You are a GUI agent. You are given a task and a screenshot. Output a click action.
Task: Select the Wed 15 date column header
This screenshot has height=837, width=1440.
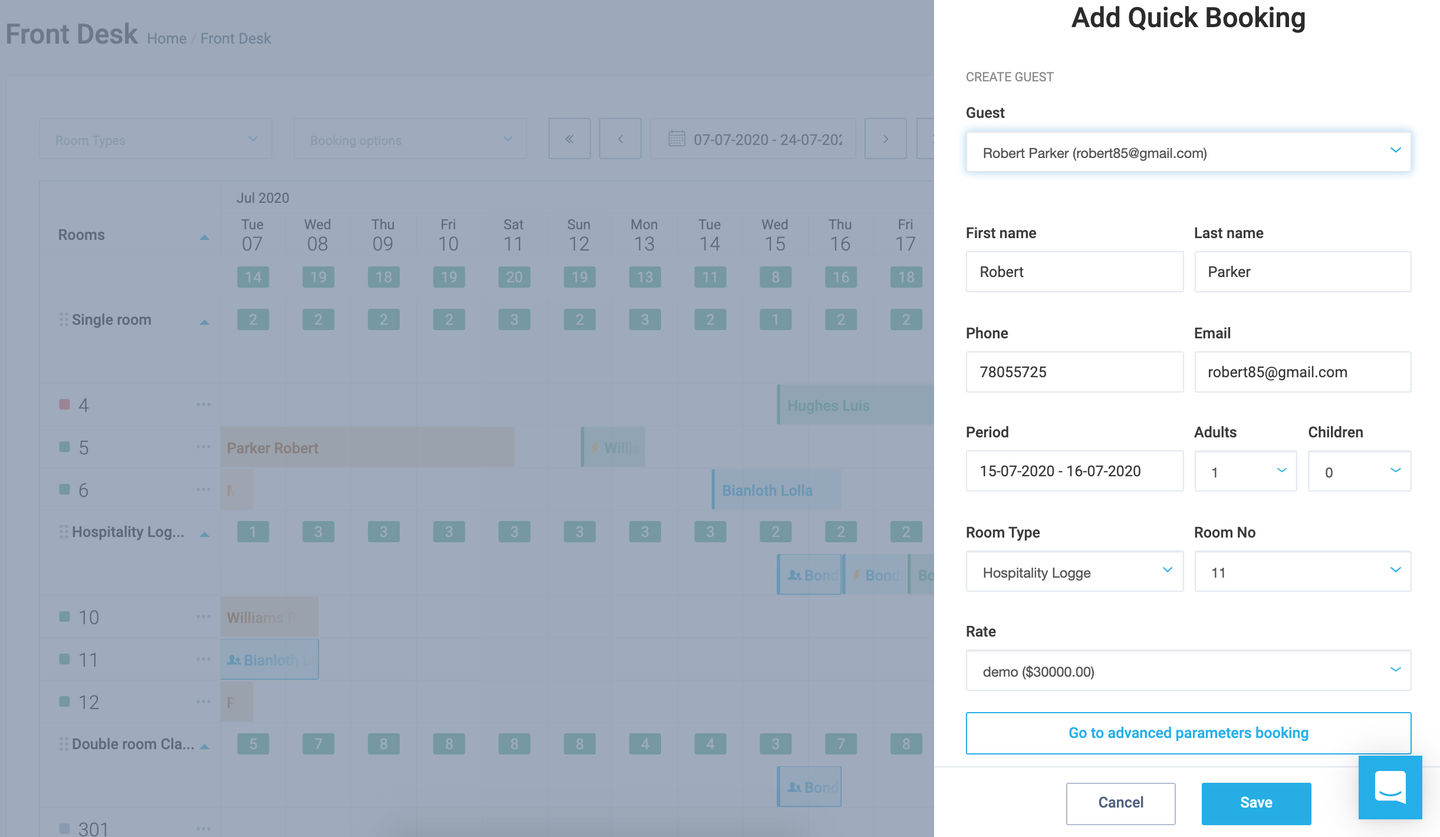click(775, 235)
